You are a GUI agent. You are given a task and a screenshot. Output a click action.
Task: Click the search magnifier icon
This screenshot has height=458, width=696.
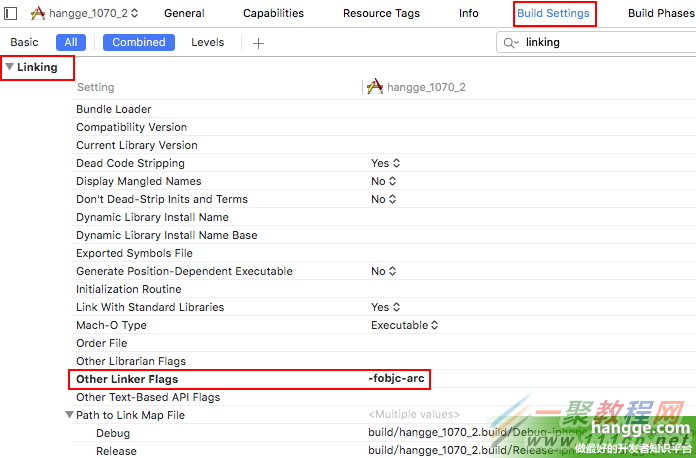pyautogui.click(x=511, y=43)
